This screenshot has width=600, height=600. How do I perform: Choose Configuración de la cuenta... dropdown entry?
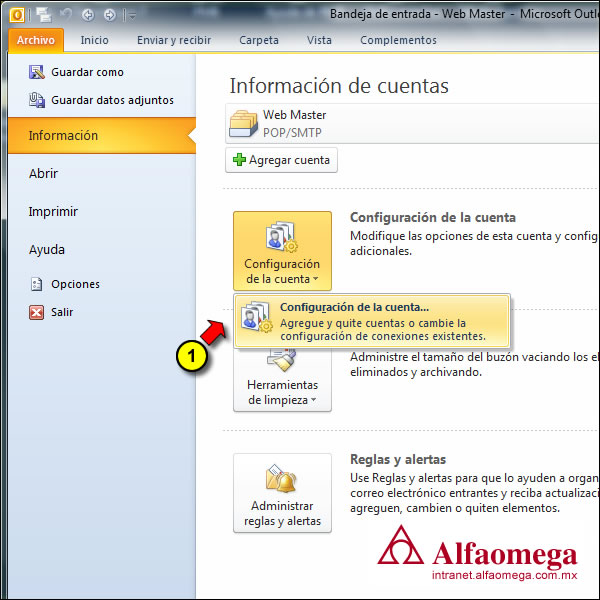[372, 321]
